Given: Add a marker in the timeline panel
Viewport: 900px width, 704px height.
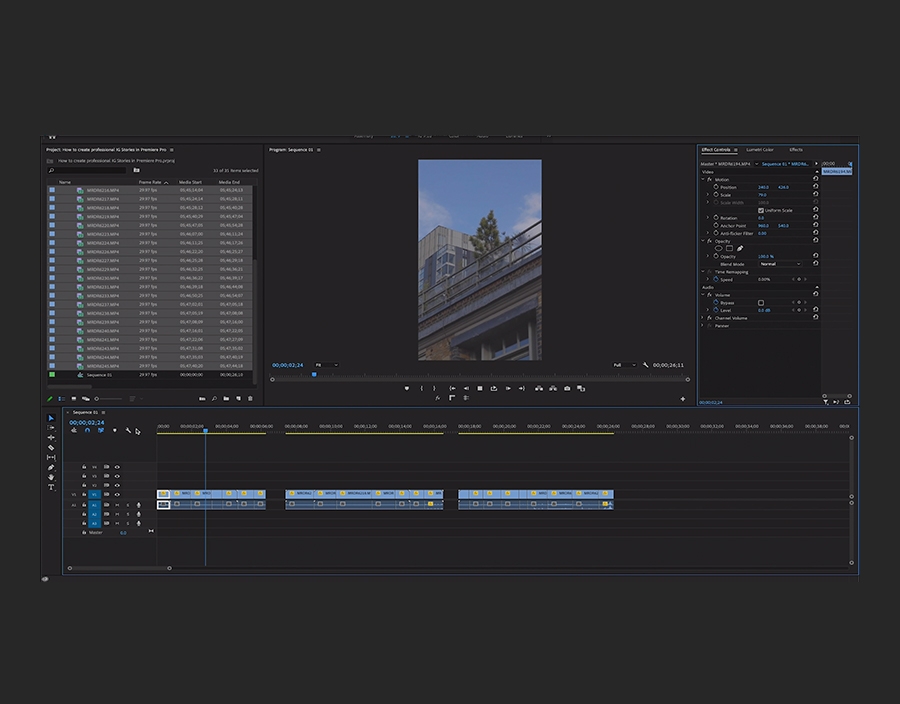Looking at the screenshot, I should [114, 430].
